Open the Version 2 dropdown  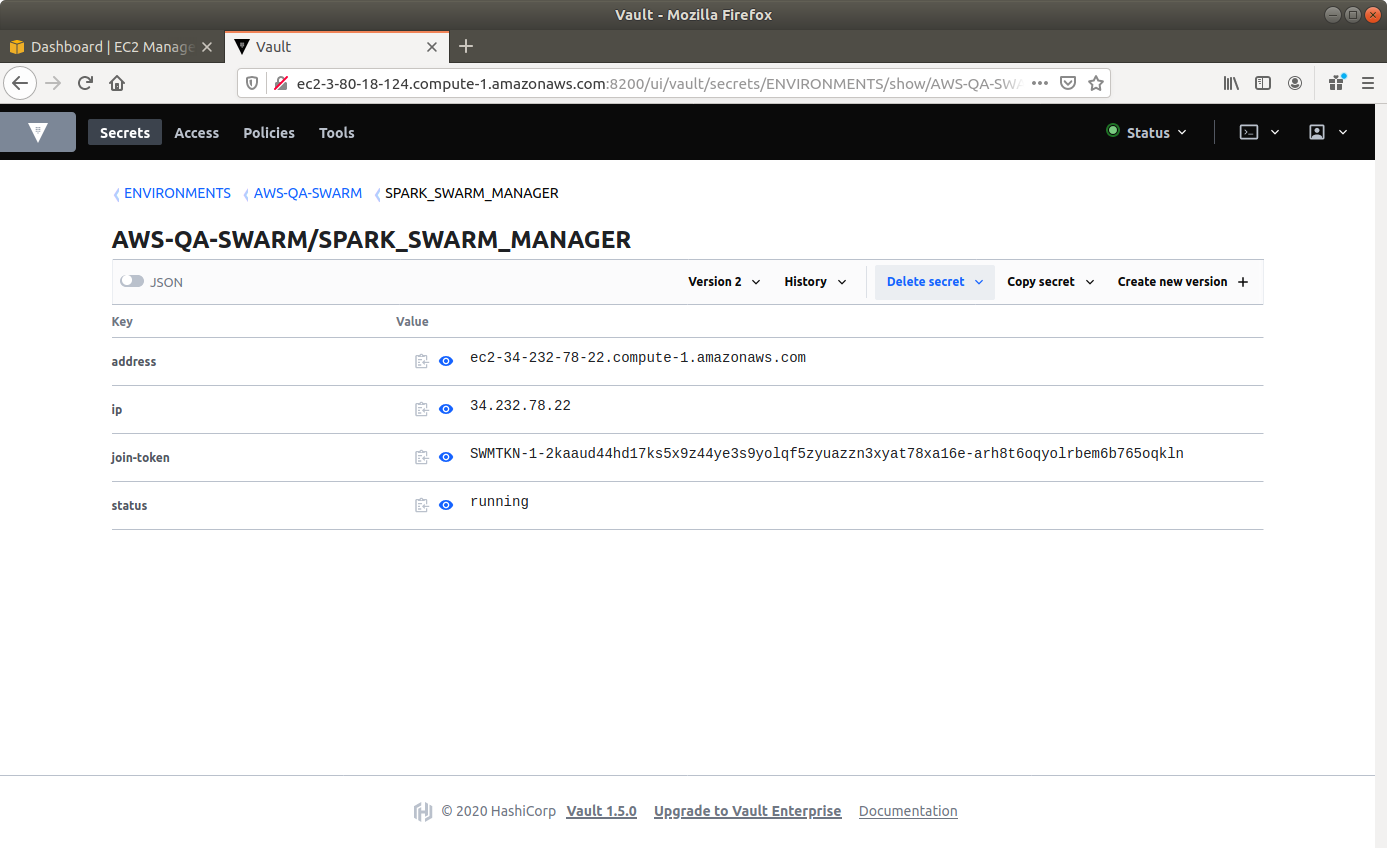coord(724,282)
